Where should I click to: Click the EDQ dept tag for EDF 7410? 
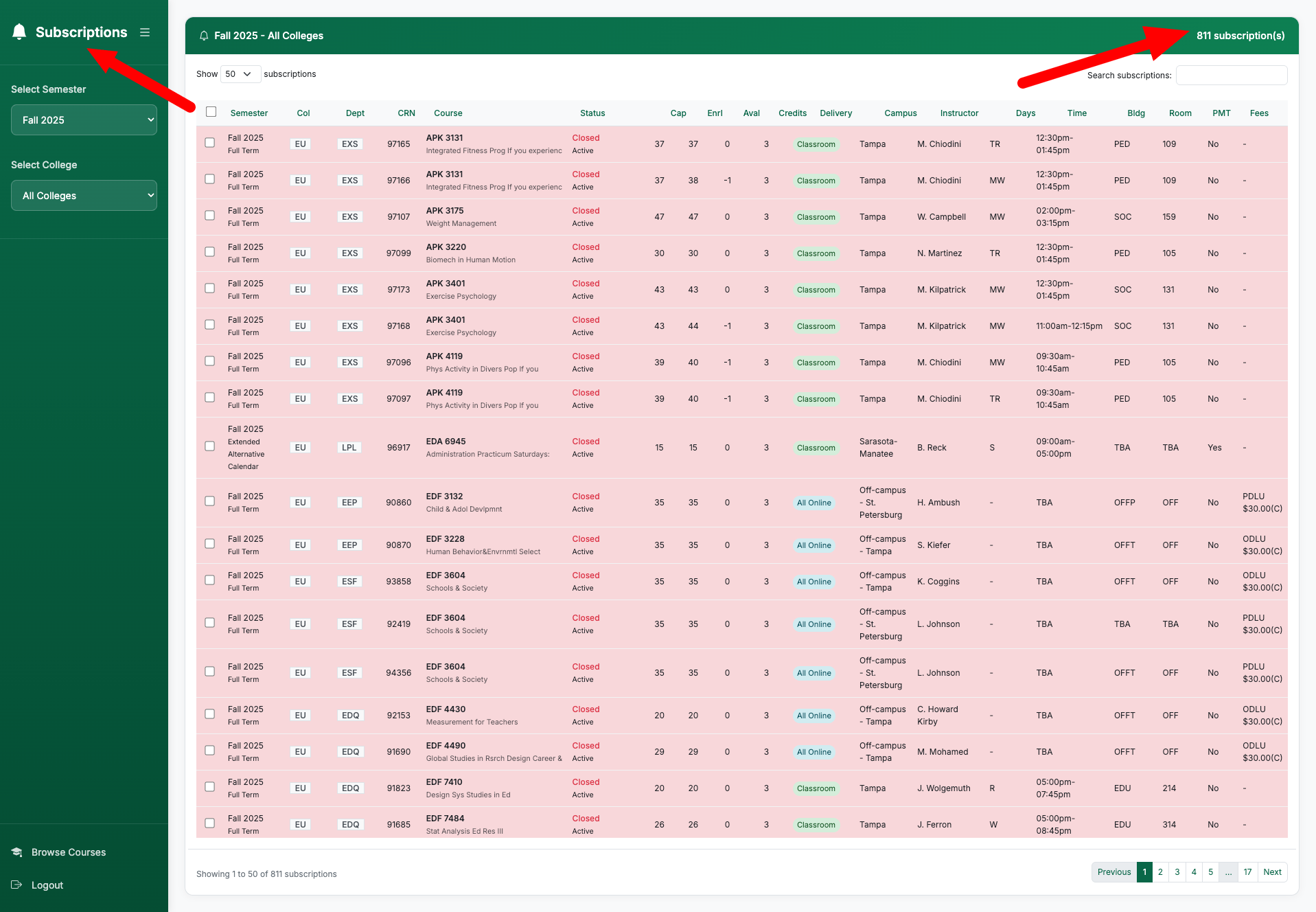coord(350,788)
